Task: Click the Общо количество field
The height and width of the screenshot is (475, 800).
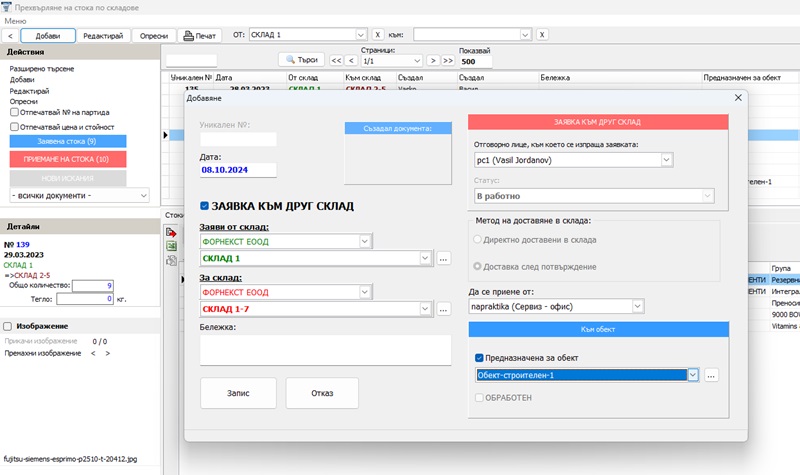Action: tap(93, 286)
